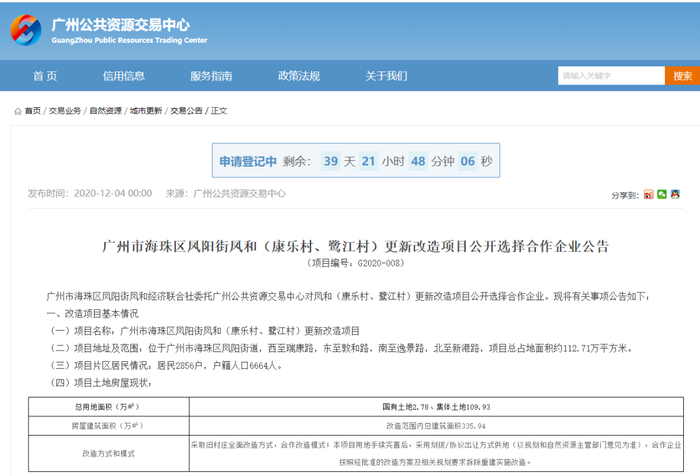
Task: Click the 项目地址及范围 line
Action: (340, 348)
